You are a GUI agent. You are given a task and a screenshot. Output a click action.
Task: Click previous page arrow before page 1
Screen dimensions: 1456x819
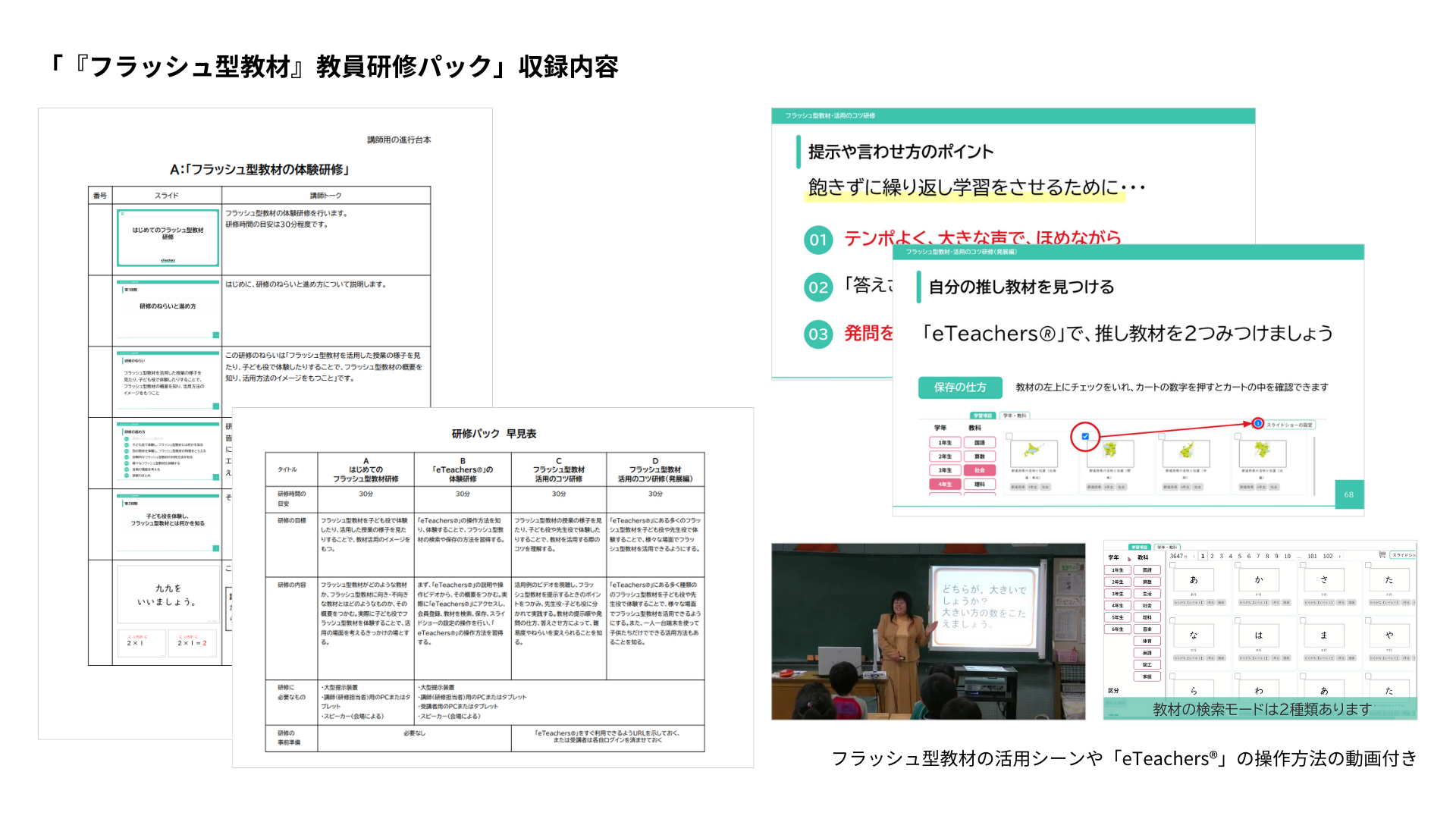pyautogui.click(x=1194, y=556)
